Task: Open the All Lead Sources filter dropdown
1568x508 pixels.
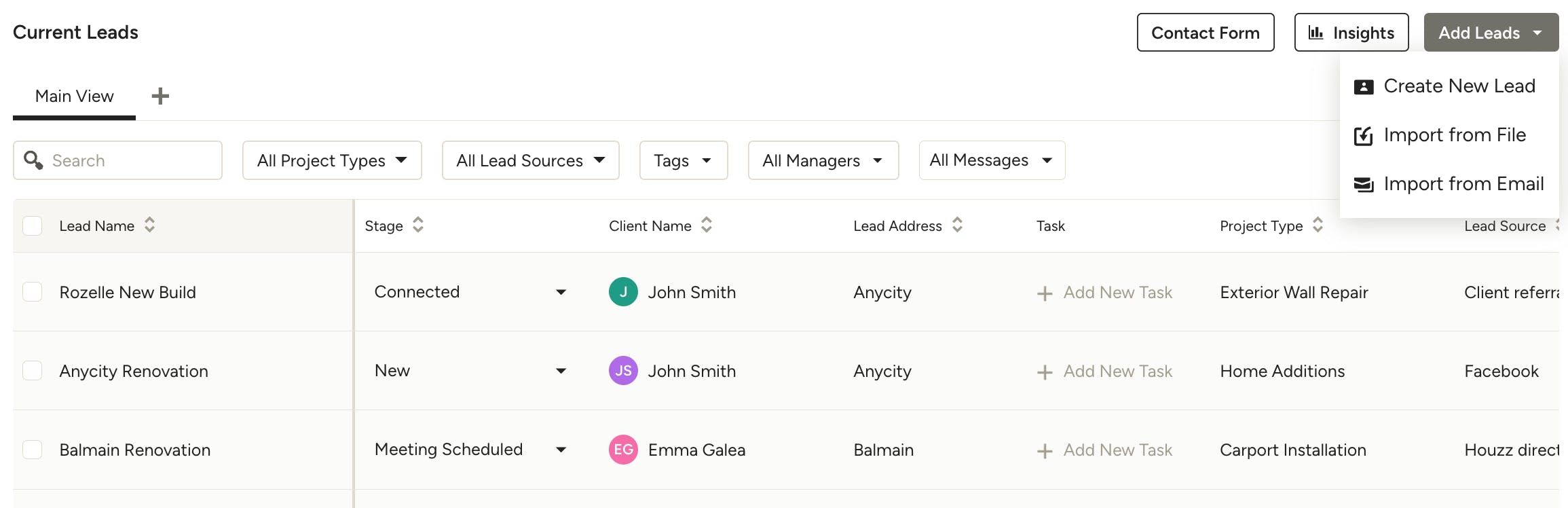Action: (530, 160)
